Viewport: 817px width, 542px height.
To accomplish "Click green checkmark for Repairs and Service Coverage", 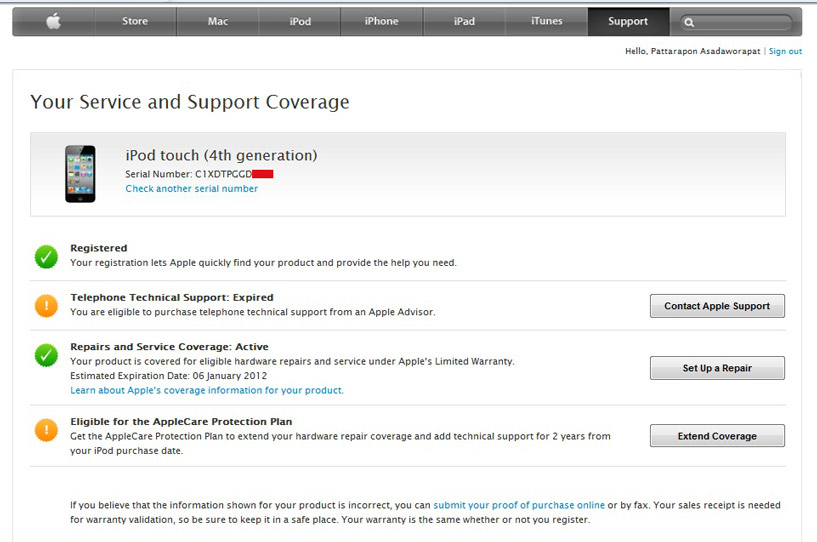I will (x=46, y=355).
